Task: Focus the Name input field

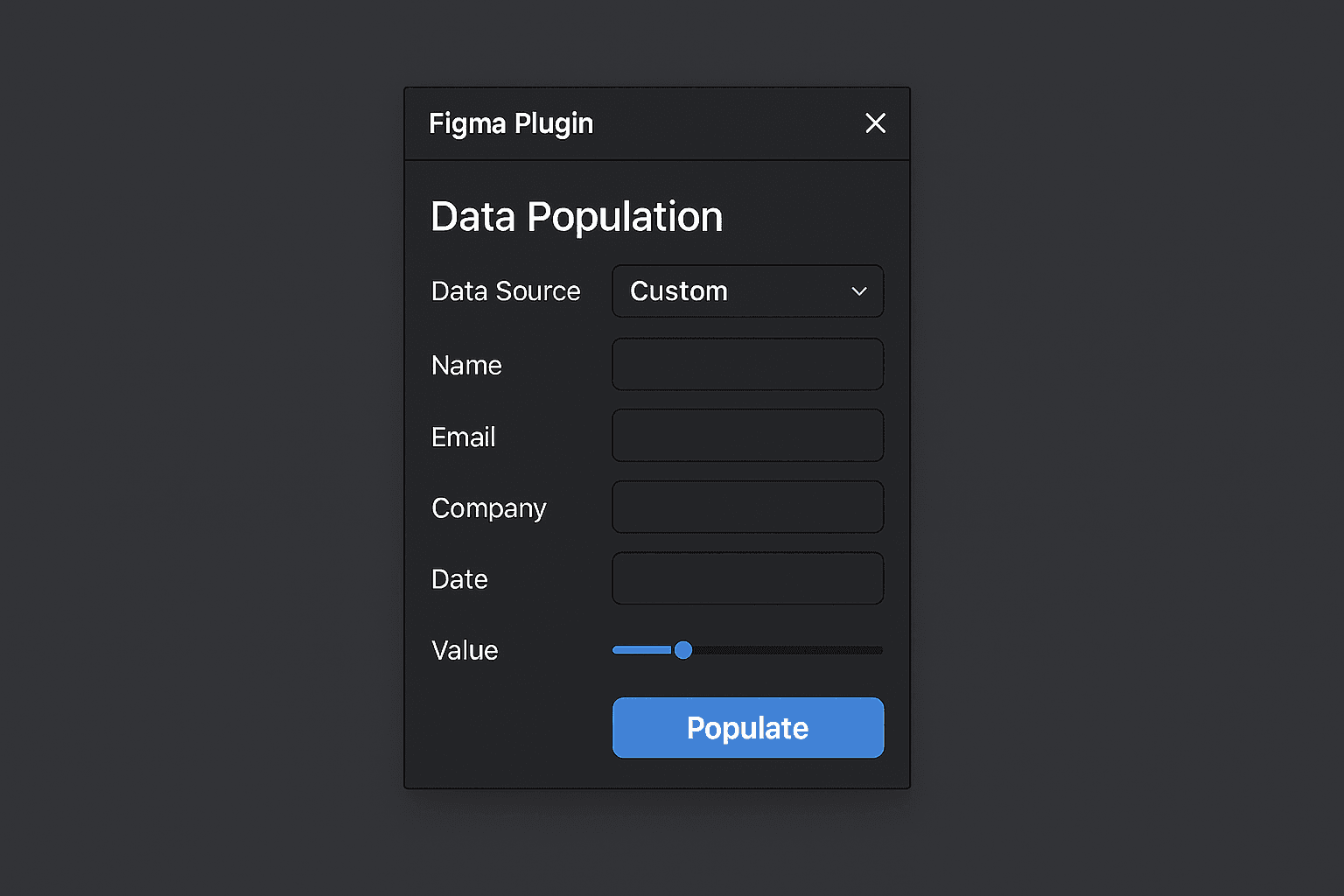Action: (x=747, y=364)
